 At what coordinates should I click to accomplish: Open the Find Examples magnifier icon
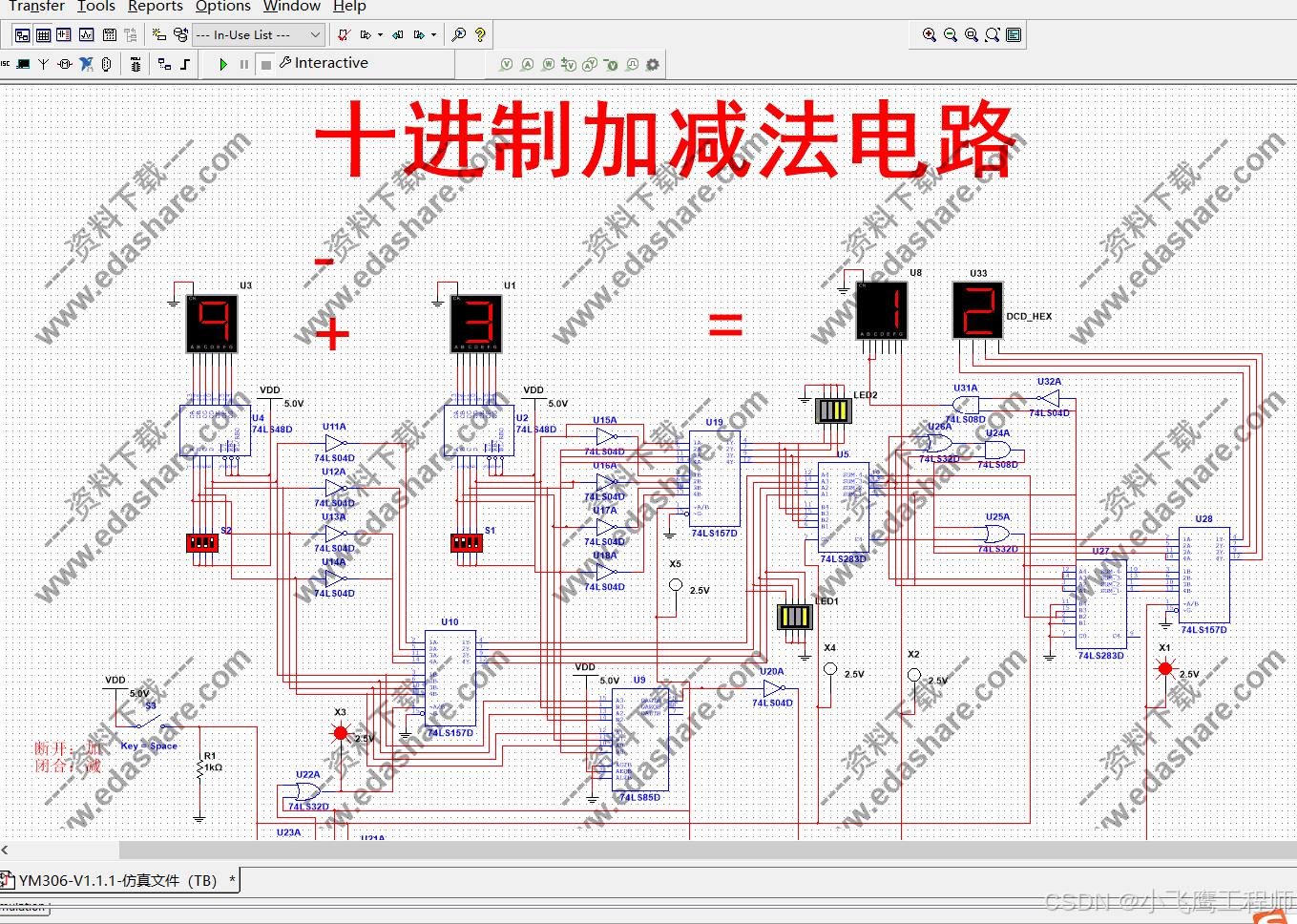point(459,35)
